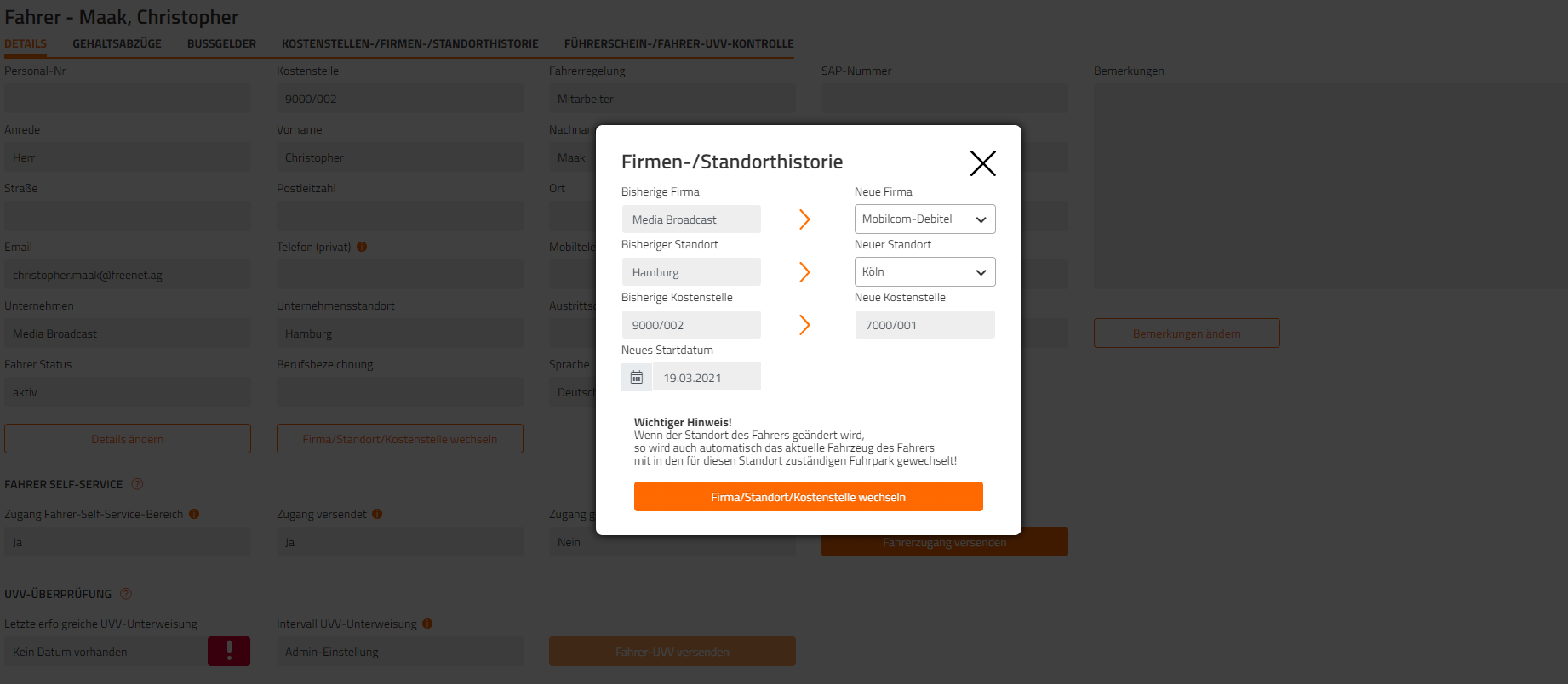Click info icon next to Telefon (privat)
This screenshot has width=1568, height=684.
362,247
